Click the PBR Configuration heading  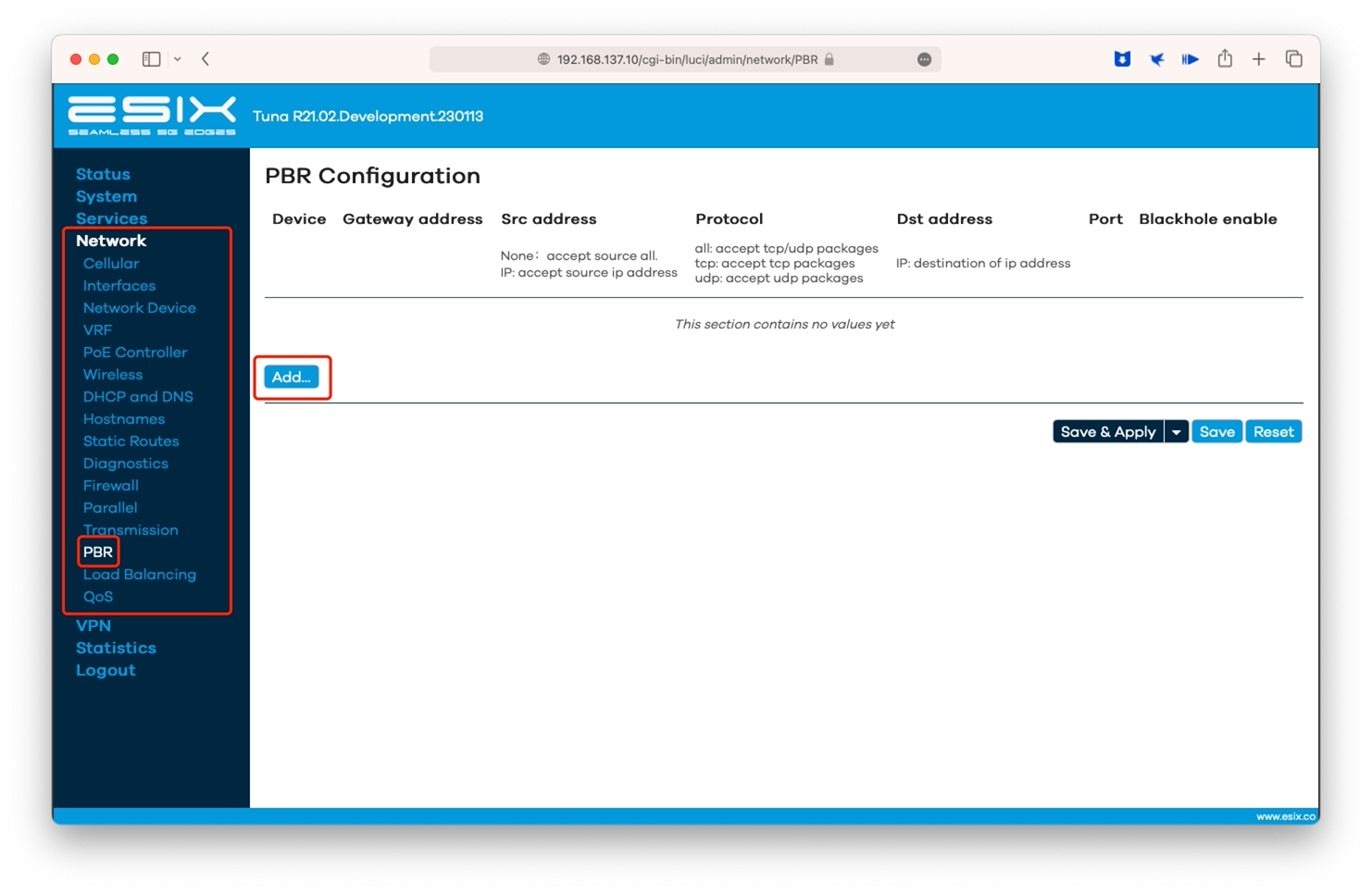pos(373,176)
